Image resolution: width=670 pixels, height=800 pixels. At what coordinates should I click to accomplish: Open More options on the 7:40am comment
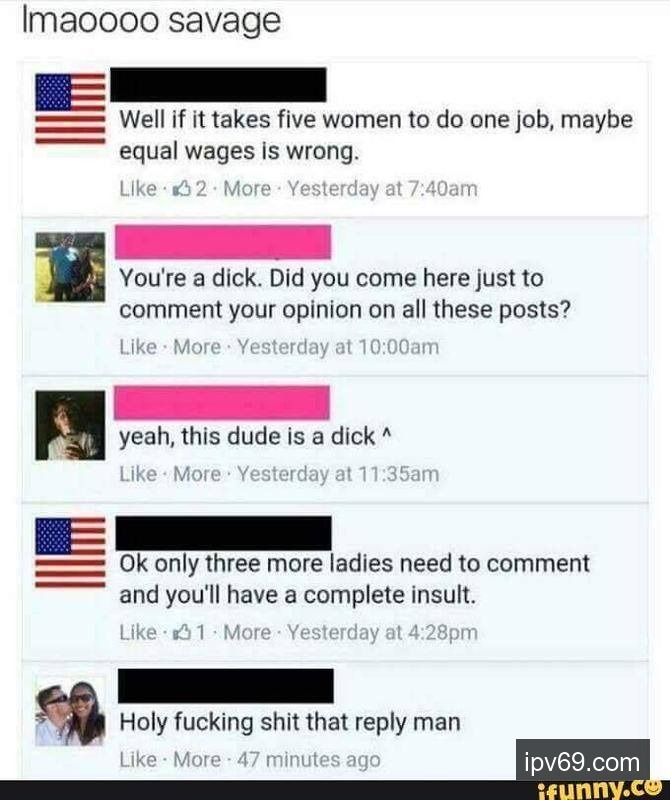click(x=247, y=189)
